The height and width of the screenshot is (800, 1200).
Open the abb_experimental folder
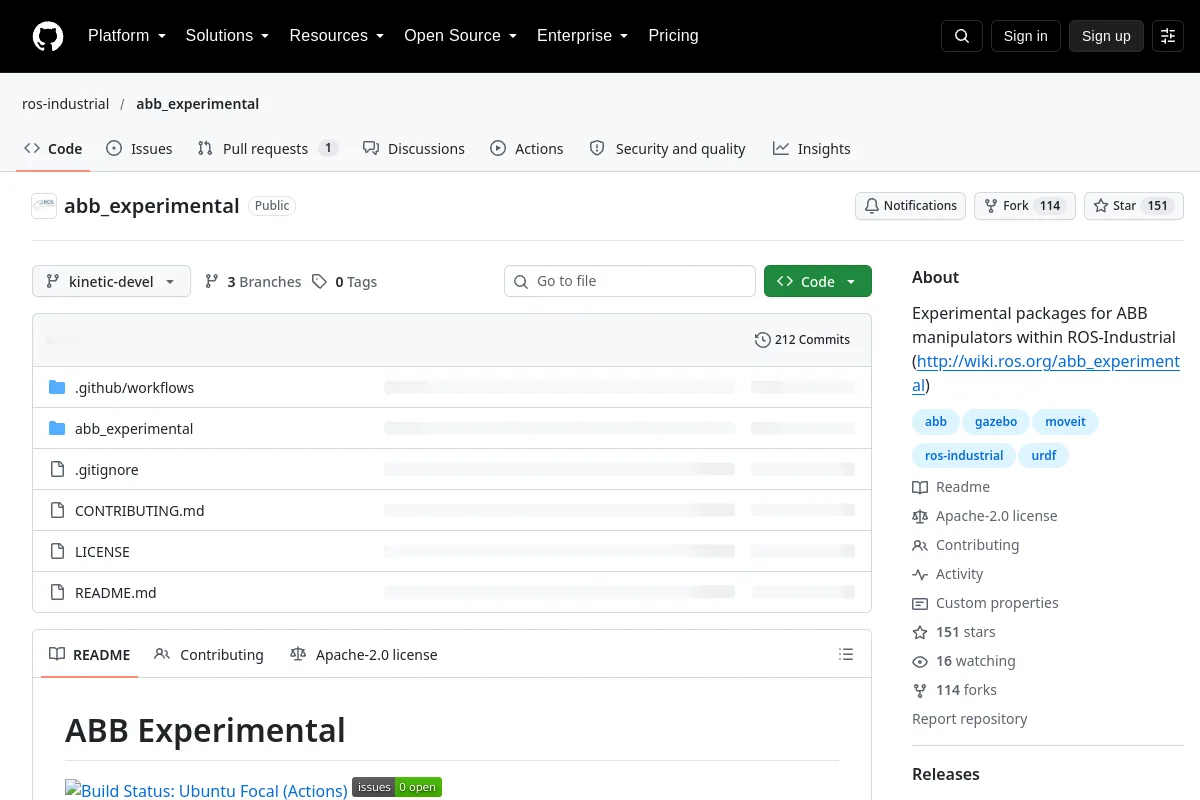(134, 429)
